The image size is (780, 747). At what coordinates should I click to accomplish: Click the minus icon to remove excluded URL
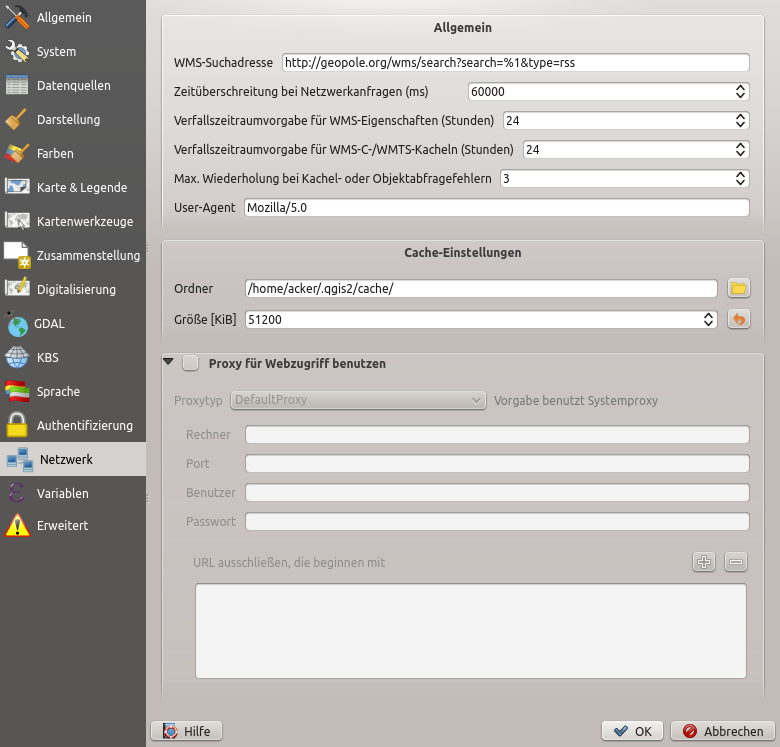736,562
